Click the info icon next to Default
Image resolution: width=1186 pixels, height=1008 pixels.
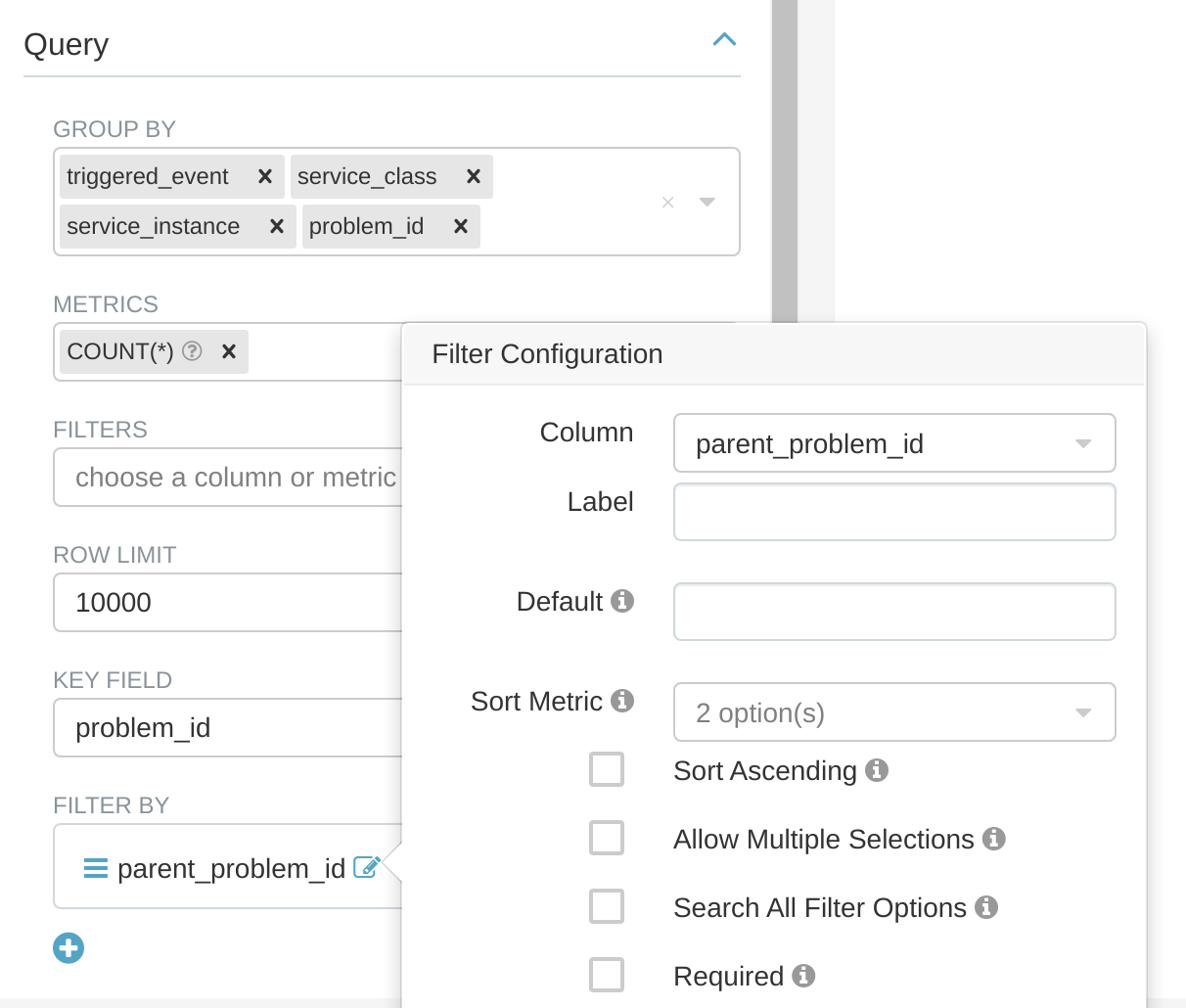coord(623,601)
